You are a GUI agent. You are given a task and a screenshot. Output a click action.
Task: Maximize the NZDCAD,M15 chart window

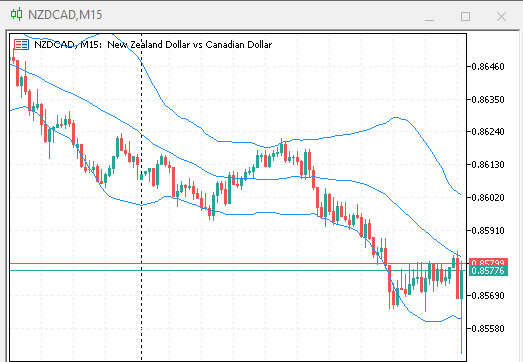point(465,16)
